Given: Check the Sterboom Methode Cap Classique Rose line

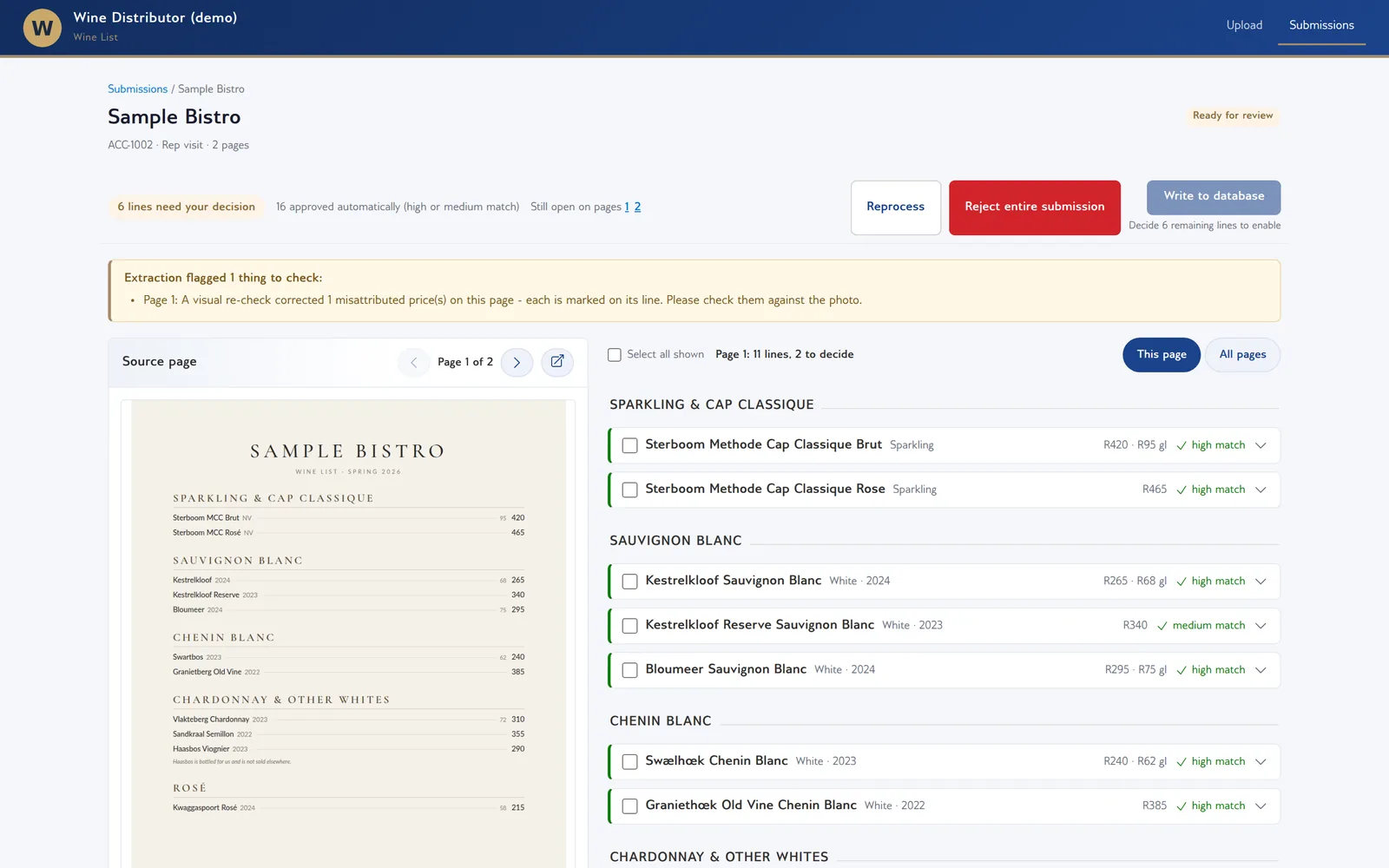Looking at the screenshot, I should [630, 490].
